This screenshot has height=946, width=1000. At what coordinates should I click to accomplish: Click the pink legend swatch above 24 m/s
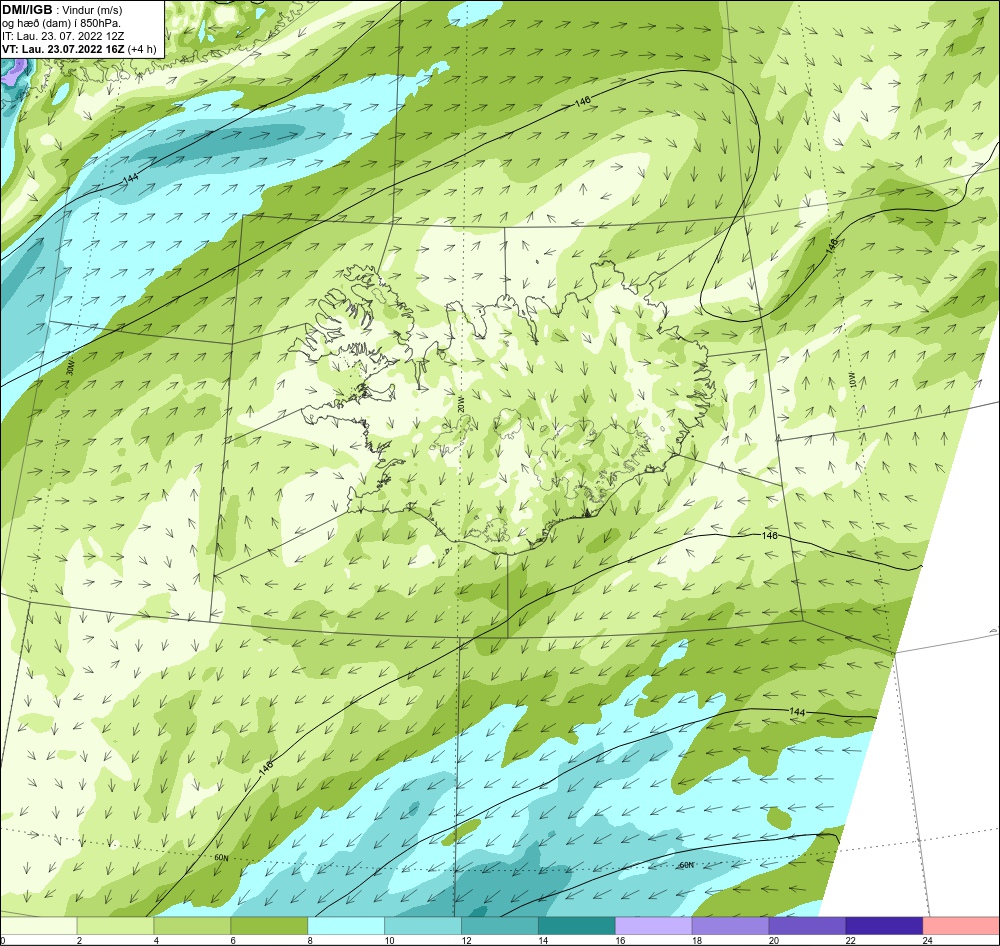tap(961, 926)
